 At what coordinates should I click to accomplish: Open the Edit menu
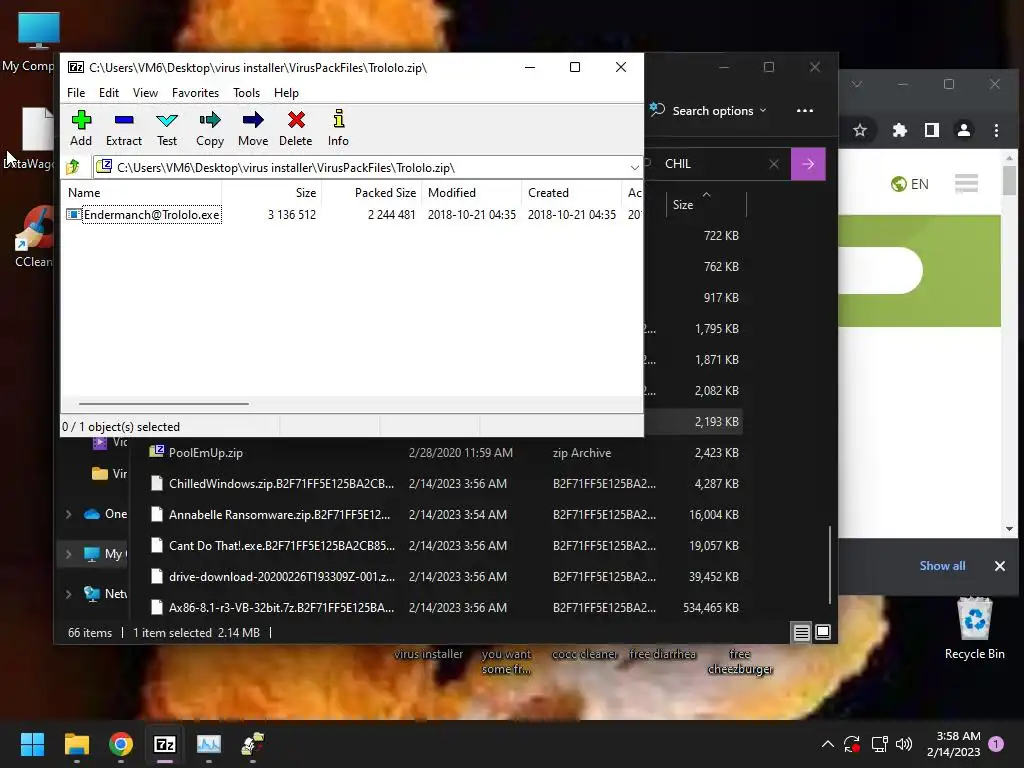coord(108,93)
